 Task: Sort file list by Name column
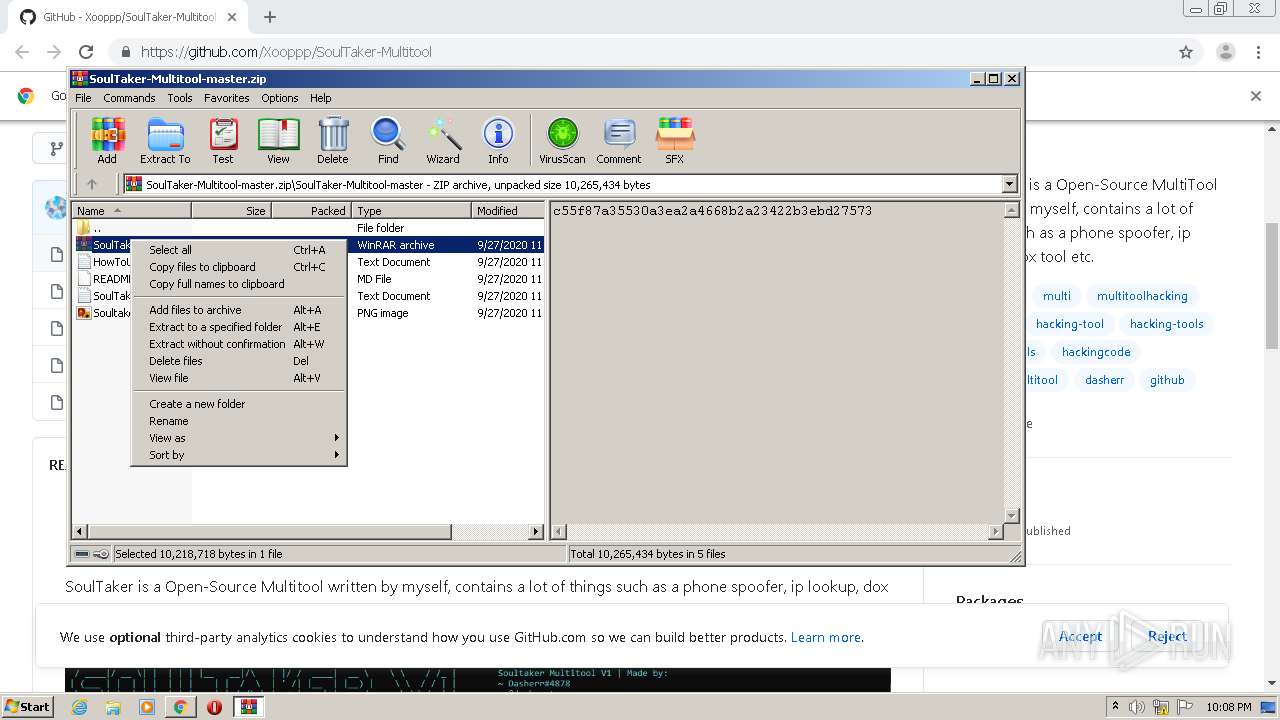pyautogui.click(x=131, y=211)
